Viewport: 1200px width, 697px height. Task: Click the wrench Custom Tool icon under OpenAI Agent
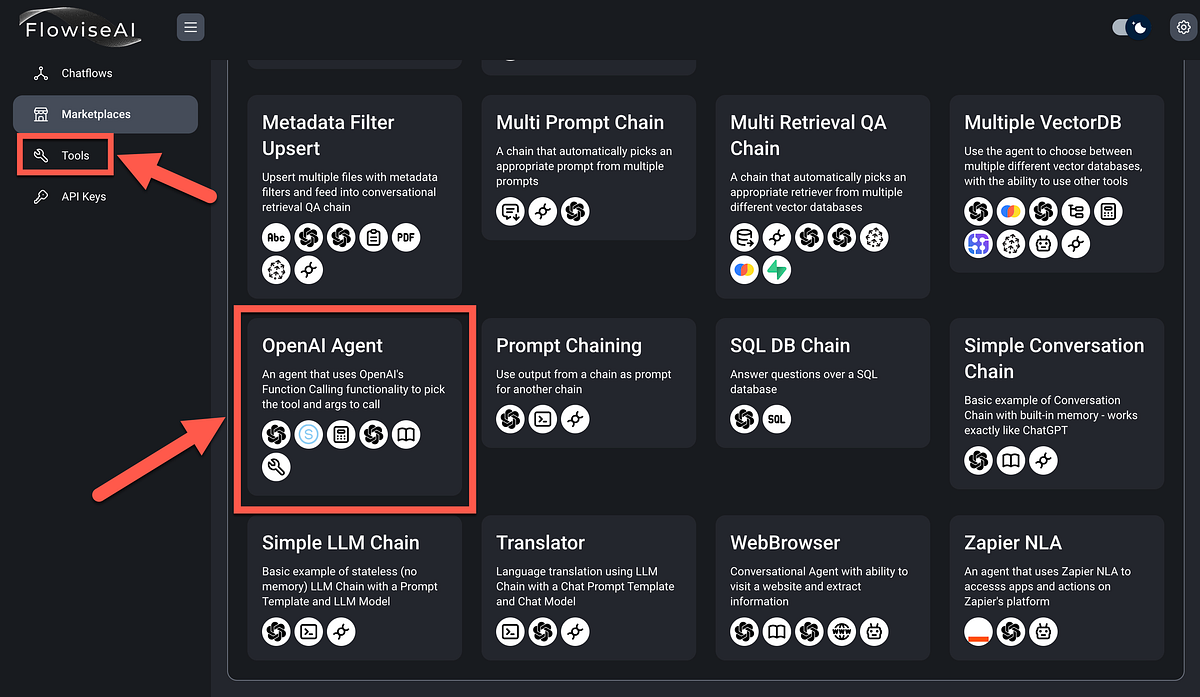tap(276, 466)
